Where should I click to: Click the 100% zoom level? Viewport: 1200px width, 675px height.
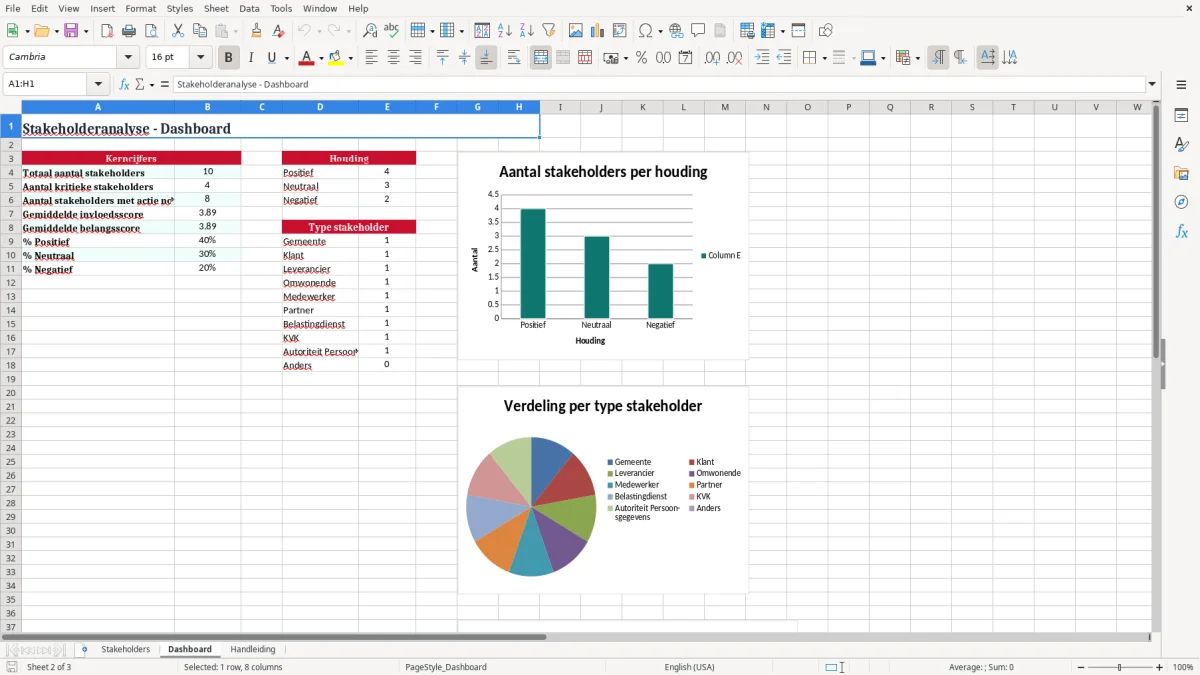tap(1183, 667)
